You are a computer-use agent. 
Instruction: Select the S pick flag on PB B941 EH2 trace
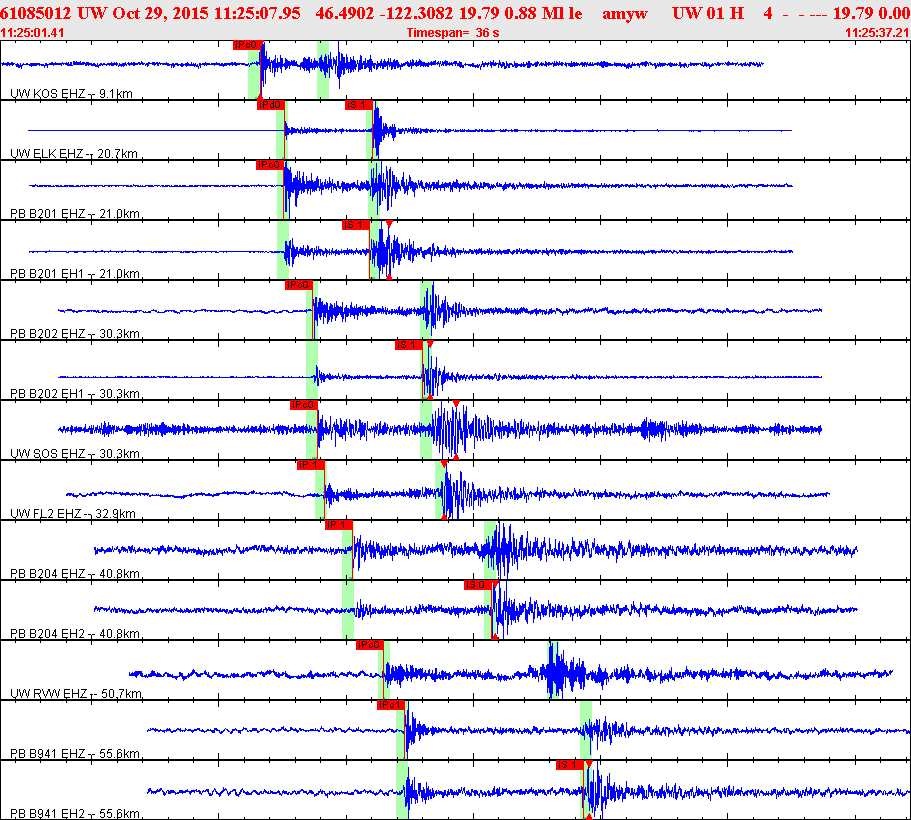pos(569,764)
